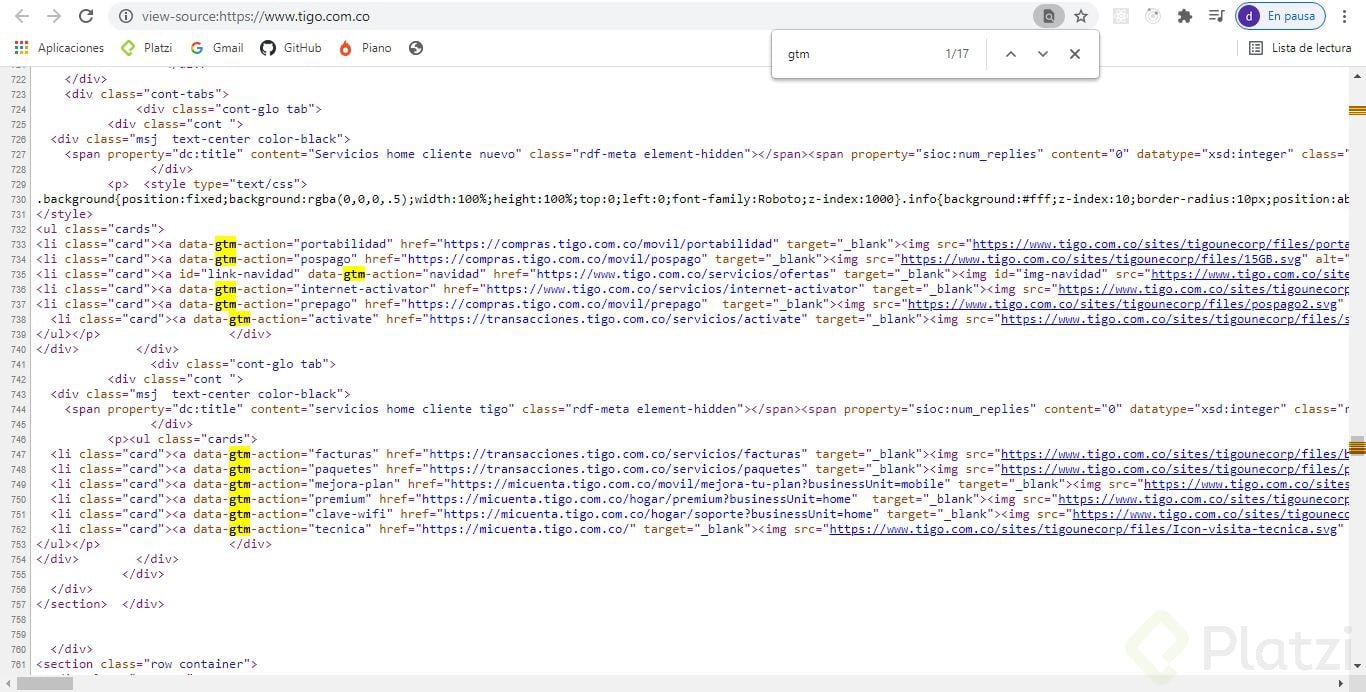Open the 'En pausa' profile menu
The width and height of the screenshot is (1366, 692).
coord(1281,16)
